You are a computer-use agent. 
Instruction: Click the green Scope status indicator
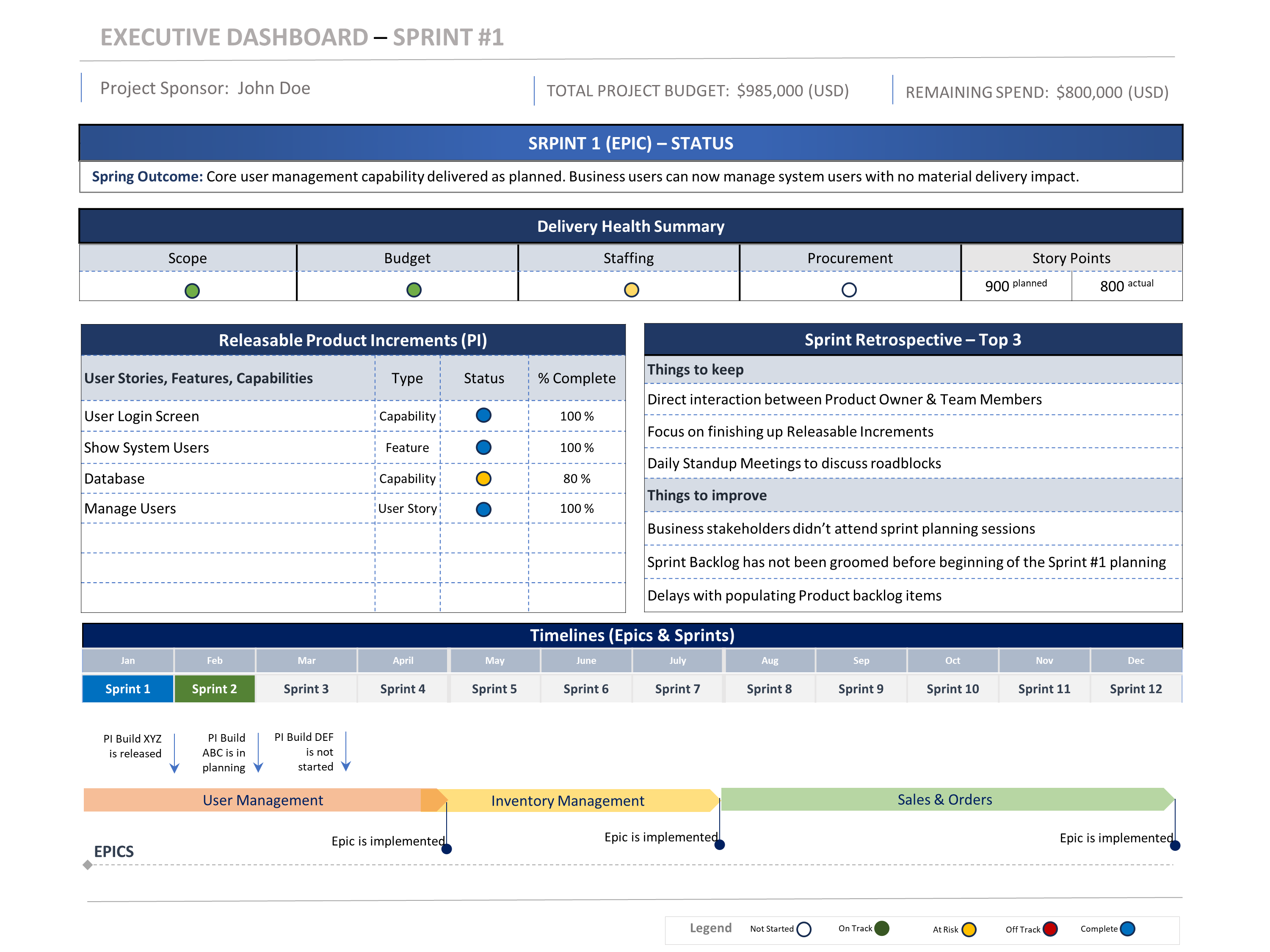coord(192,290)
